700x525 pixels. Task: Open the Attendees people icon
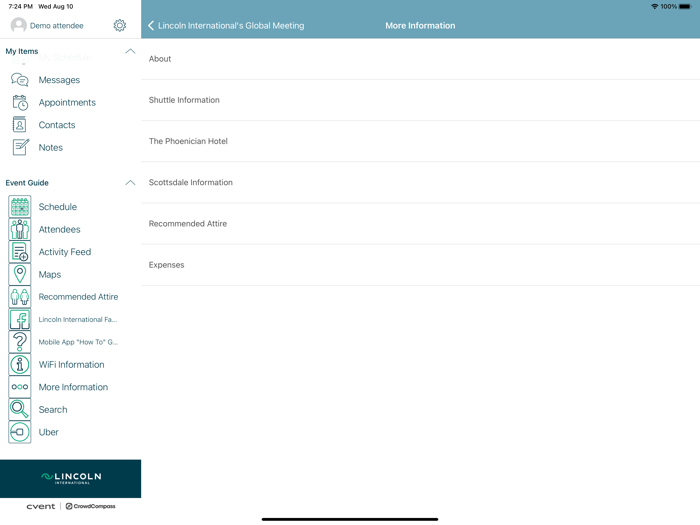[x=20, y=229]
